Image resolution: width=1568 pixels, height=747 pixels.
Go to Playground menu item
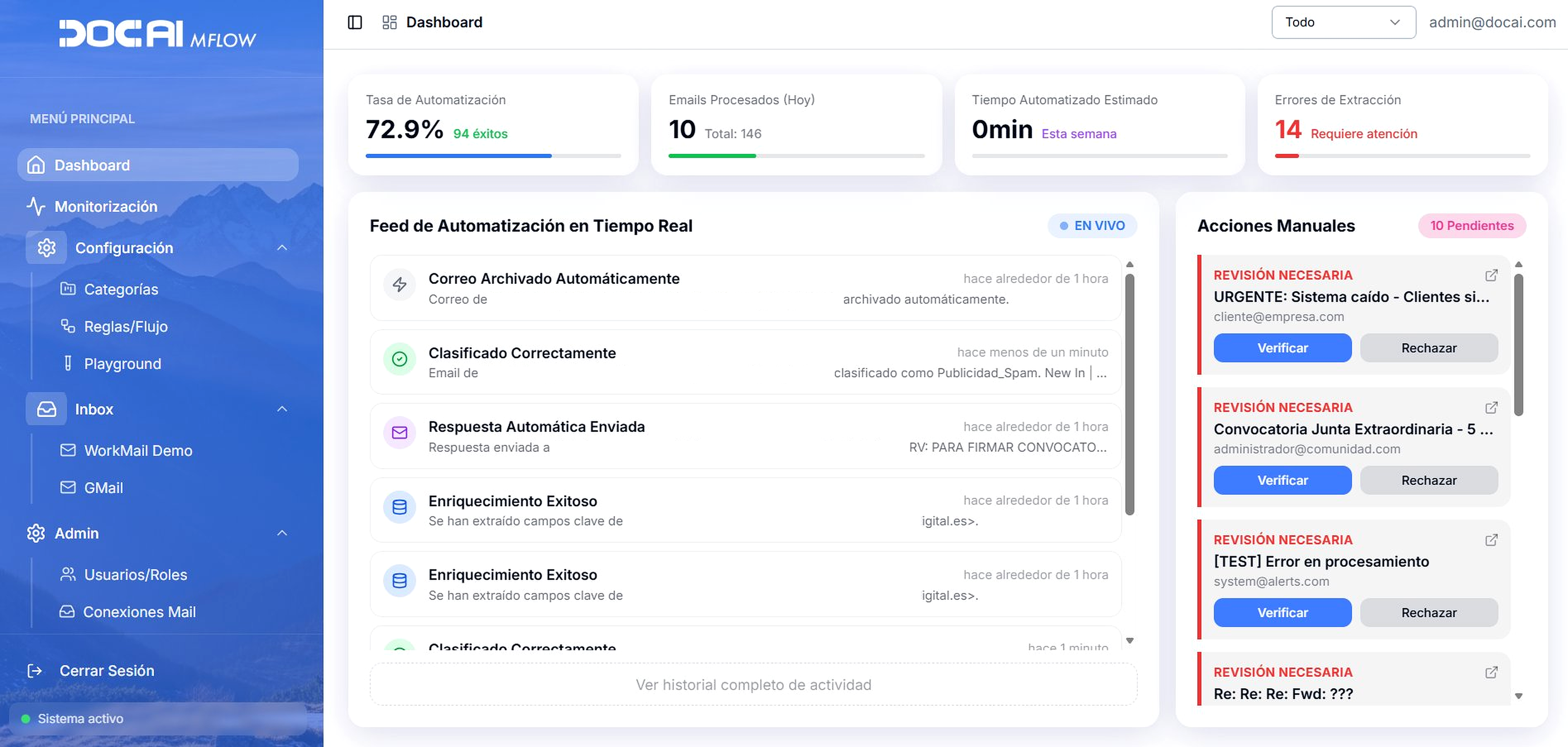click(x=122, y=364)
